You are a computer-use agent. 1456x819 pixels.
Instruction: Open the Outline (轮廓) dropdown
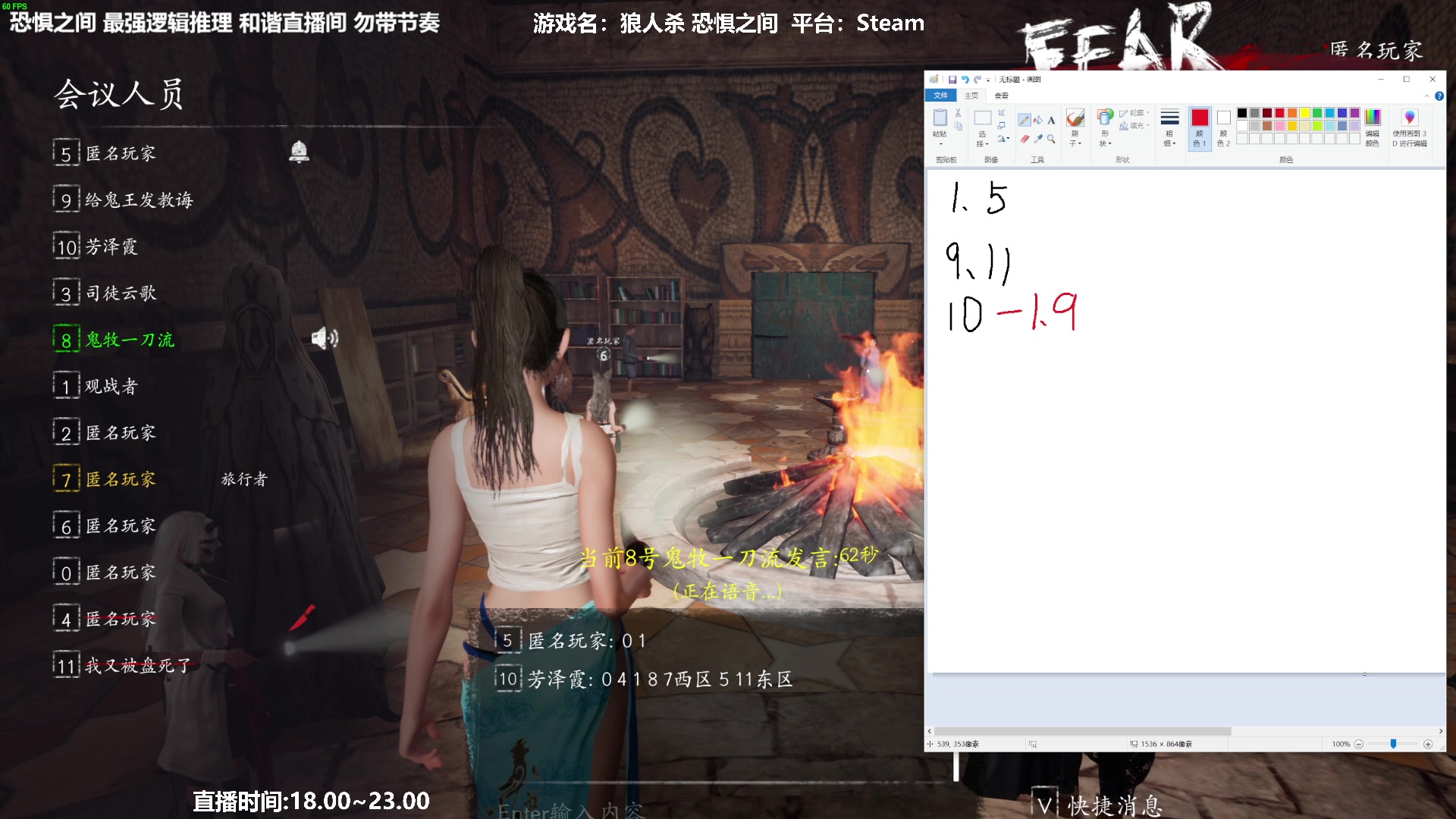[1134, 113]
